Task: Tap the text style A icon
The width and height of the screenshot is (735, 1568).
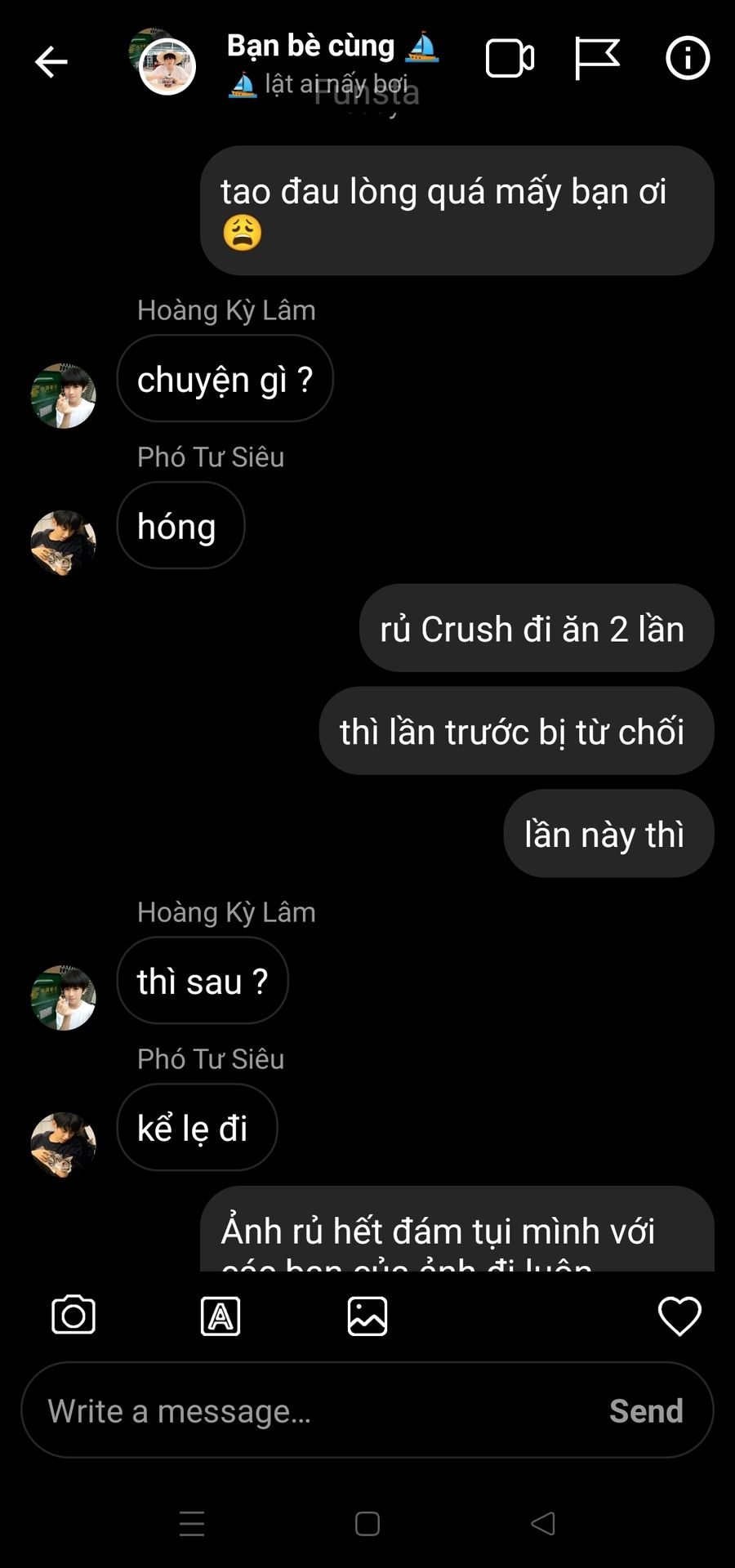Action: tap(220, 1316)
